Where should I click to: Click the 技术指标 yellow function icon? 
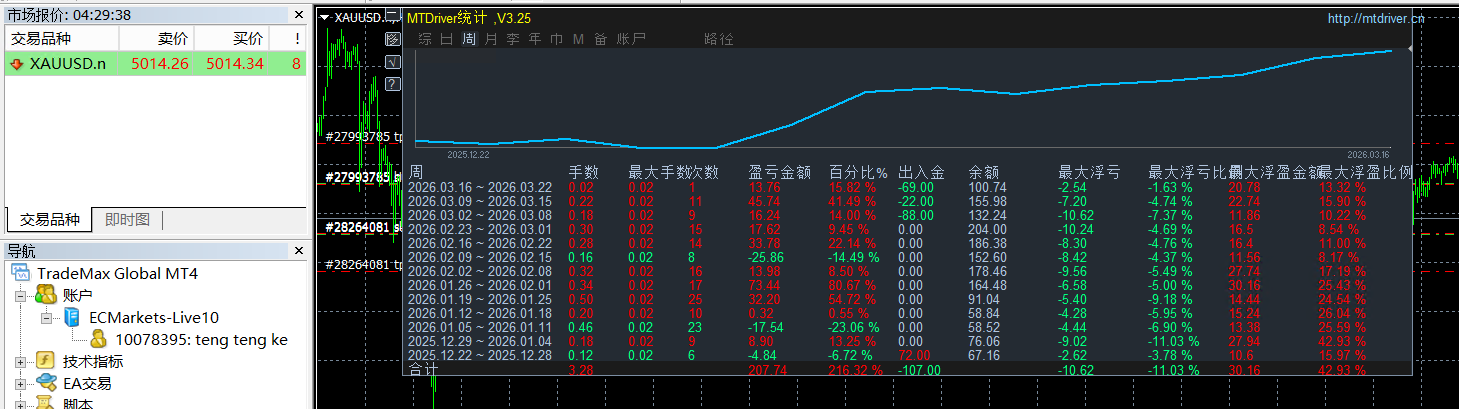coord(45,362)
